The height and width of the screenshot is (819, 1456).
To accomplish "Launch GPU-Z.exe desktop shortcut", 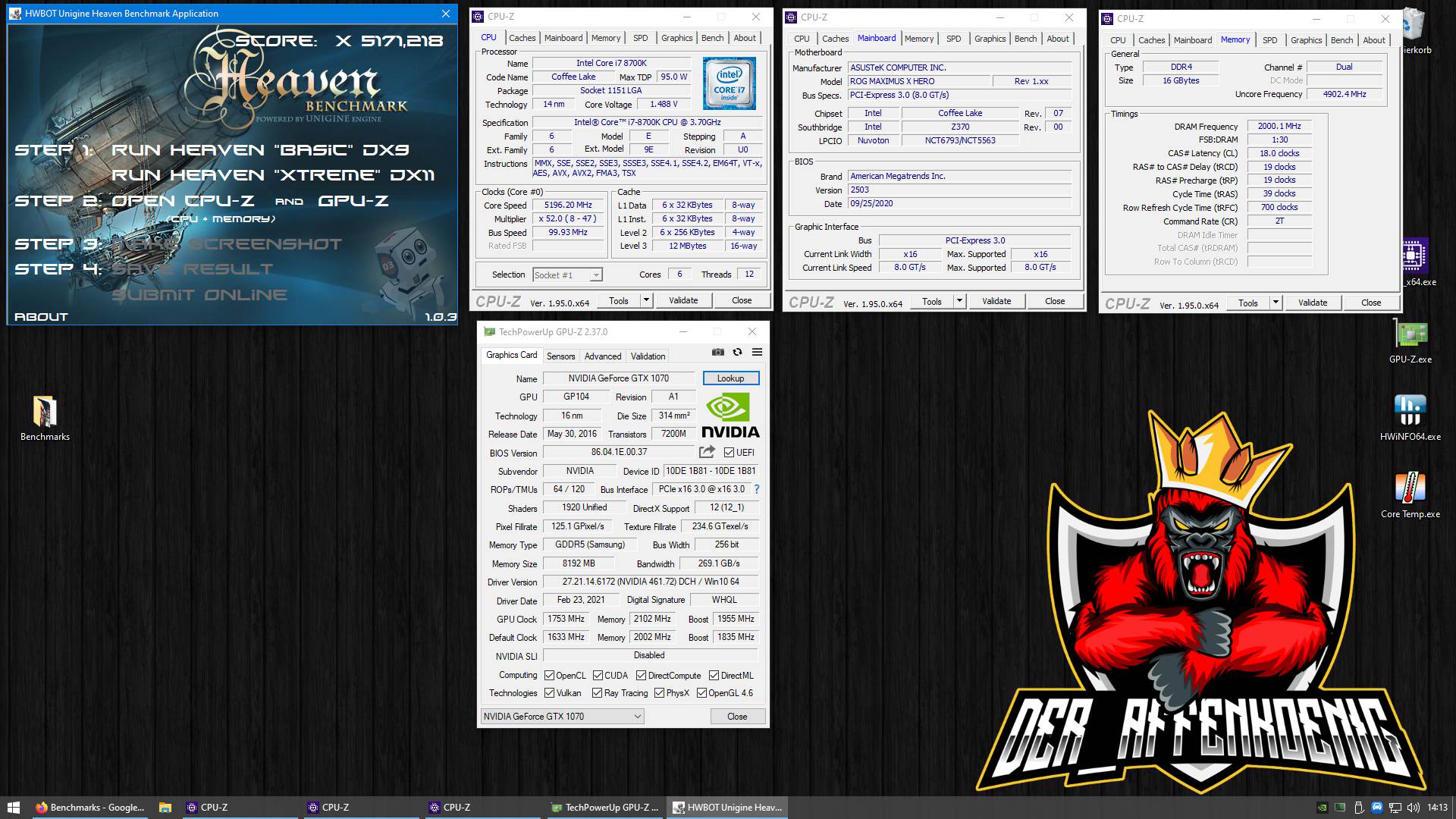I will tap(1410, 341).
